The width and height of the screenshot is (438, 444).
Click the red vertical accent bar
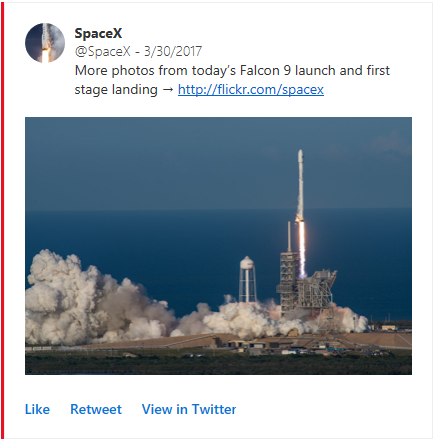point(2,222)
